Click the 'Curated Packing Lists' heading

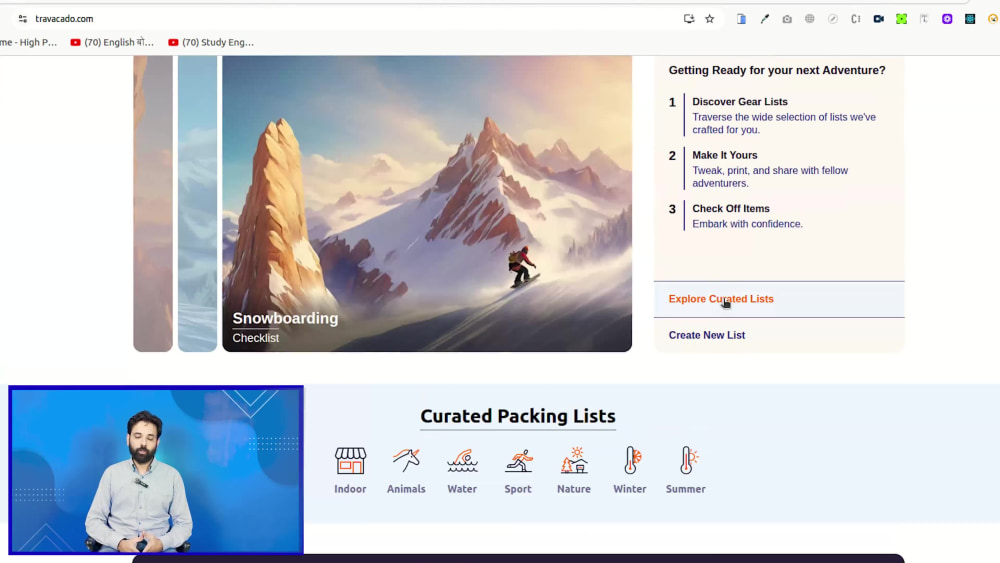click(x=518, y=416)
